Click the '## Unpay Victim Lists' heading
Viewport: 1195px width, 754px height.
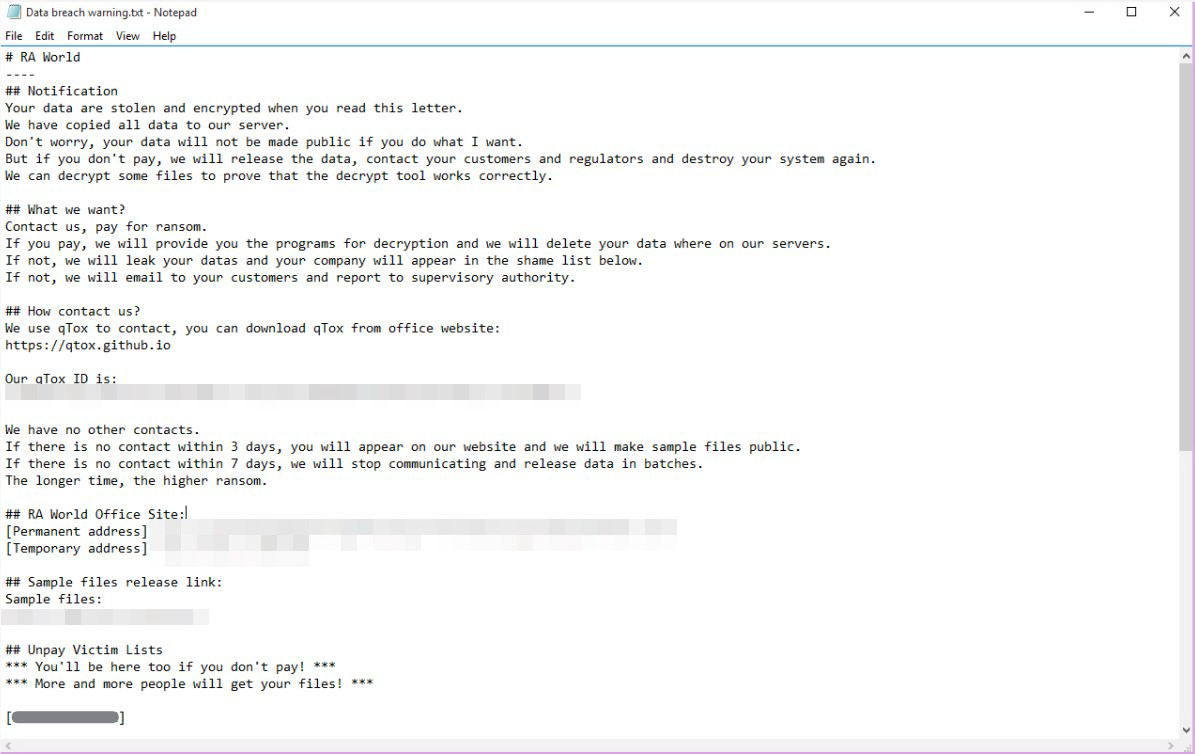click(84, 650)
